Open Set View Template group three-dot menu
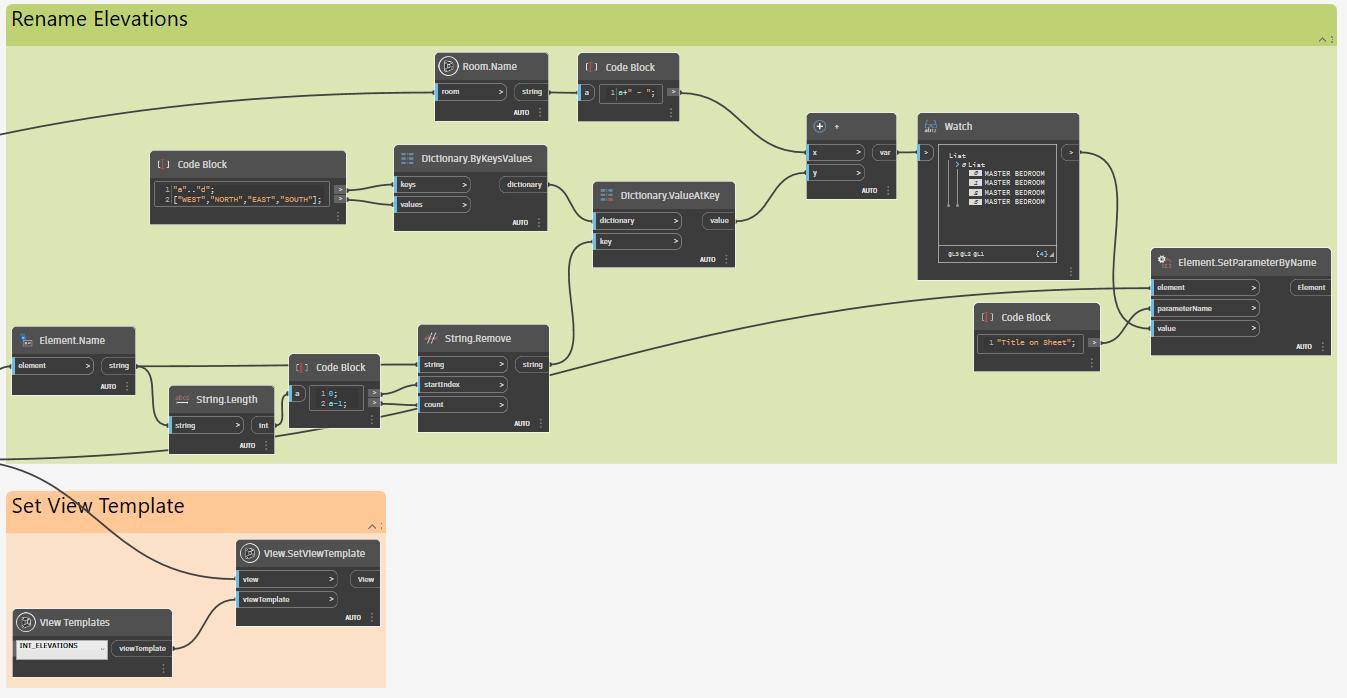The image size is (1347, 698). [382, 526]
